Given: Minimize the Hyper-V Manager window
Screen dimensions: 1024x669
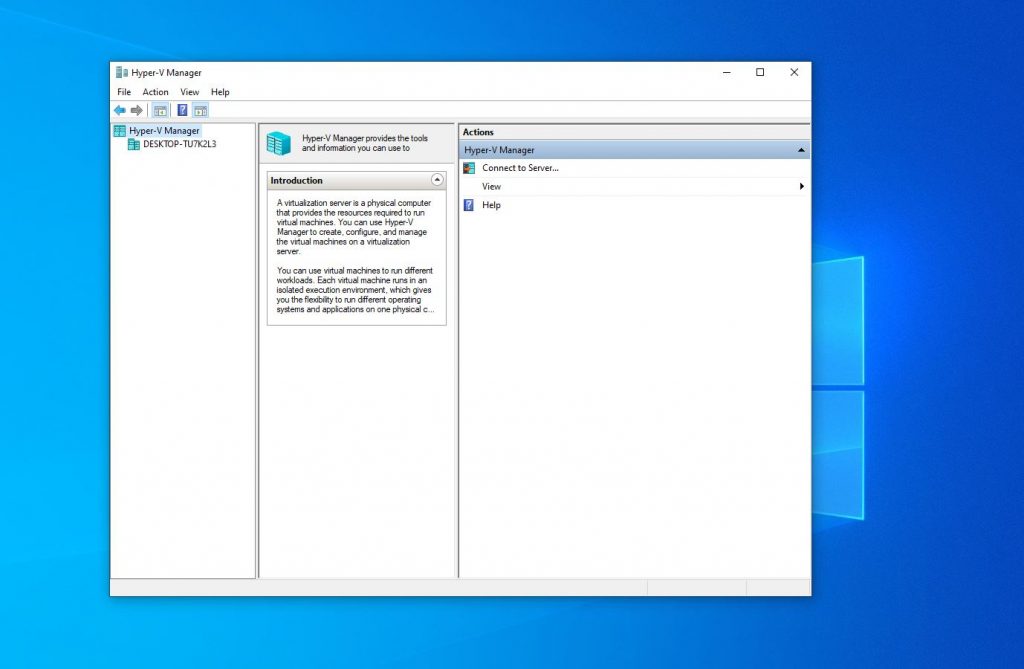Looking at the screenshot, I should (727, 73).
